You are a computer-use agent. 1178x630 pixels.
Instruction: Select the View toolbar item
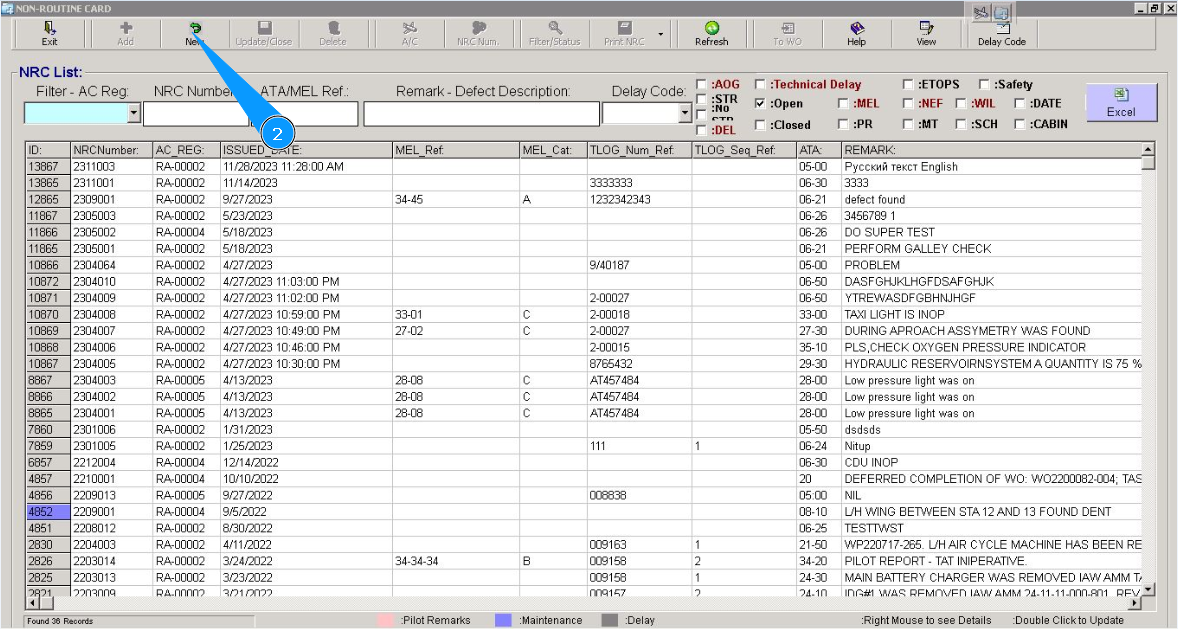[925, 32]
